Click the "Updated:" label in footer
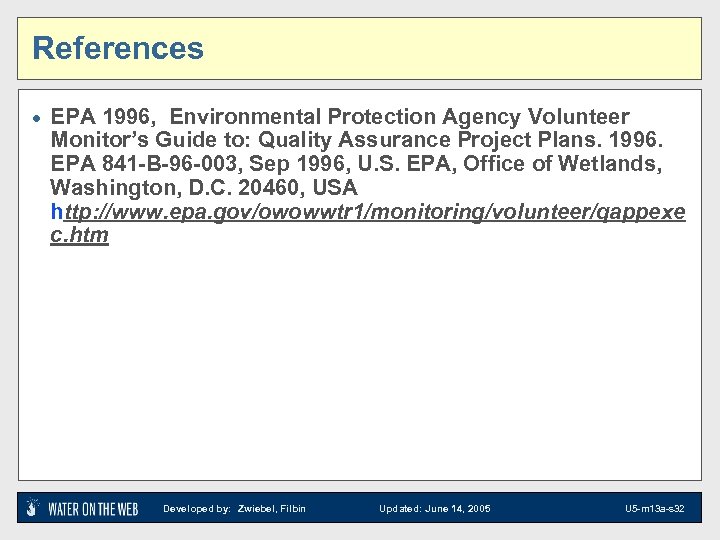The width and height of the screenshot is (720, 540). pyautogui.click(x=399, y=509)
